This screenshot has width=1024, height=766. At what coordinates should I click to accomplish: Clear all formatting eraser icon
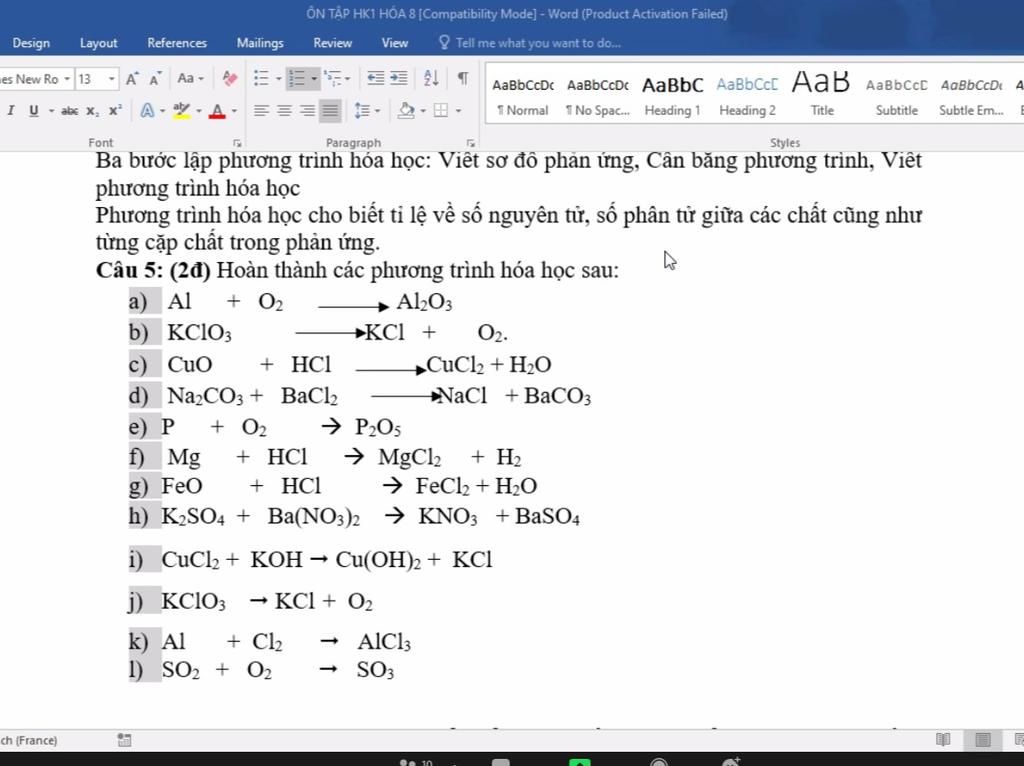[229, 78]
